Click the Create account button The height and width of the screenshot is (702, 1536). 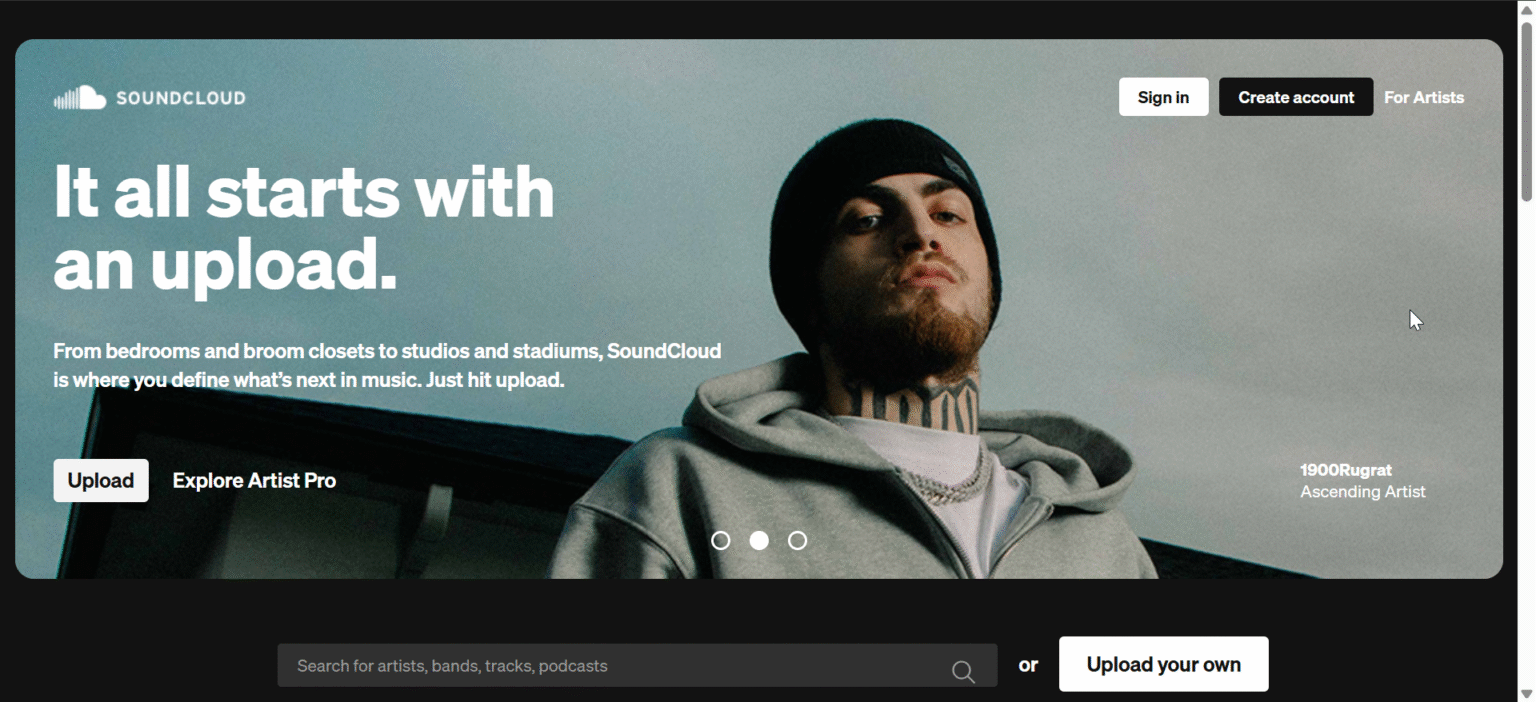coord(1296,97)
